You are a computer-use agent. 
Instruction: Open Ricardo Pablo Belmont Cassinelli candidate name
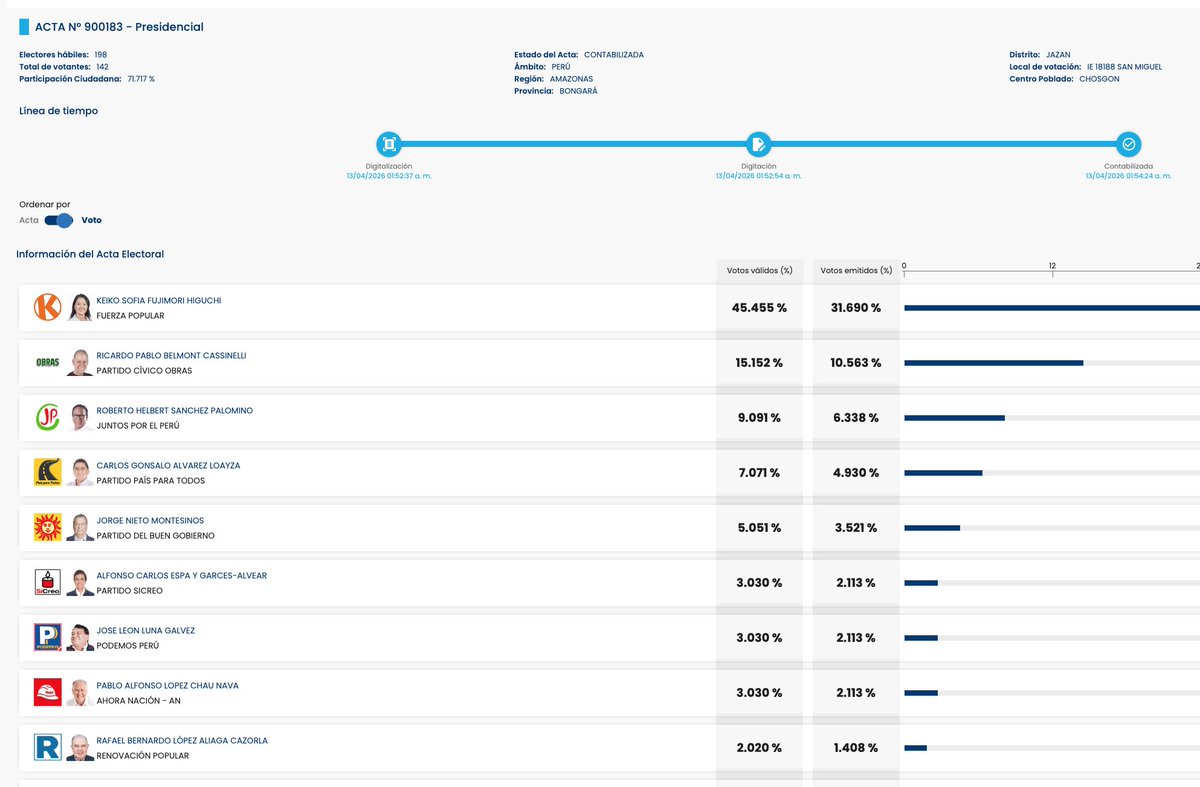pos(171,355)
